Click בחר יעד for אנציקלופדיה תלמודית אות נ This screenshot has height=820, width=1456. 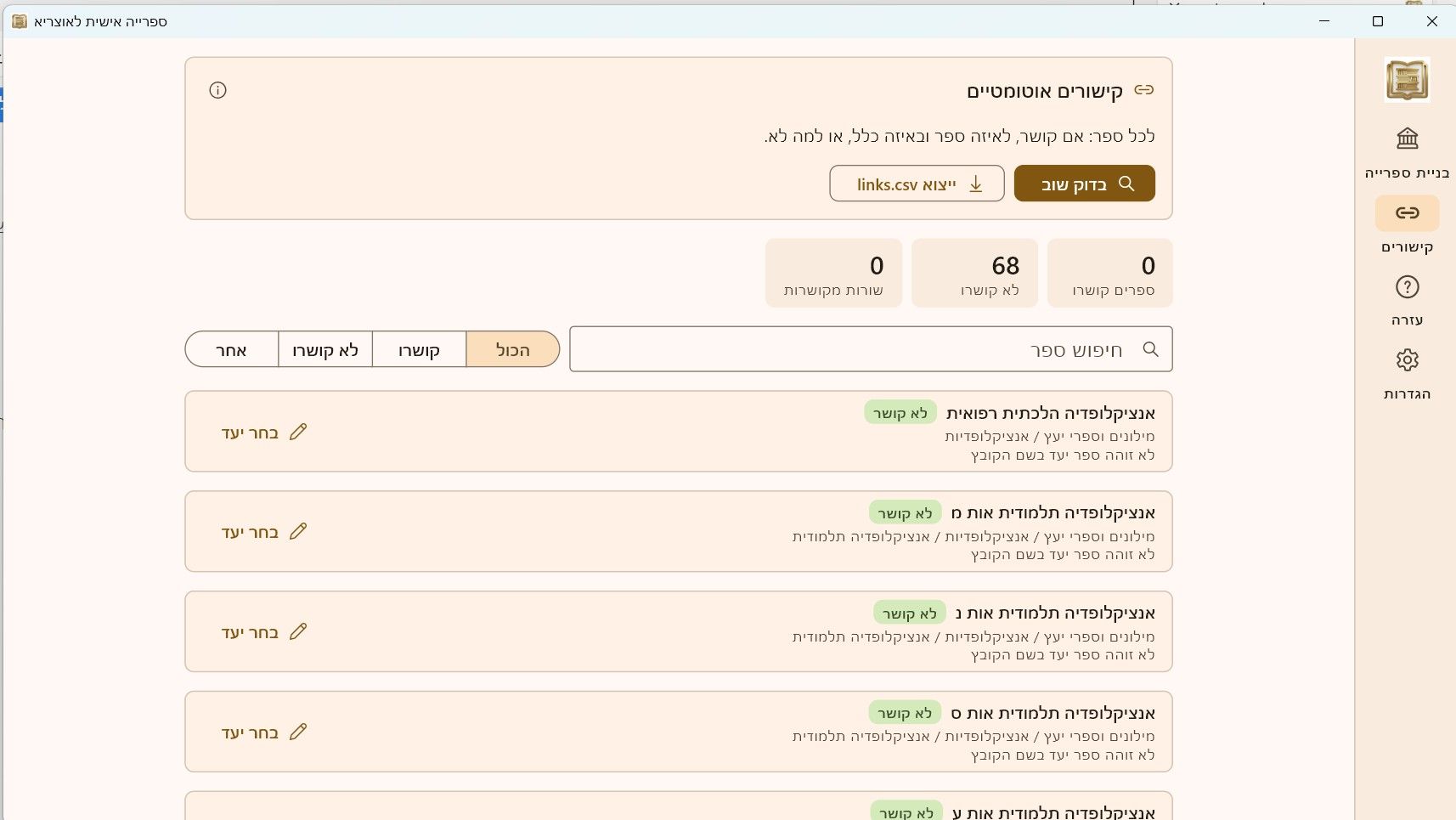coord(263,632)
